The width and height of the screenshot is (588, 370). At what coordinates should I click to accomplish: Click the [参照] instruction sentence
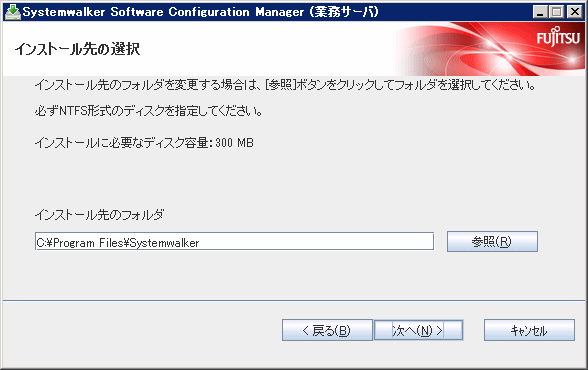coord(285,85)
